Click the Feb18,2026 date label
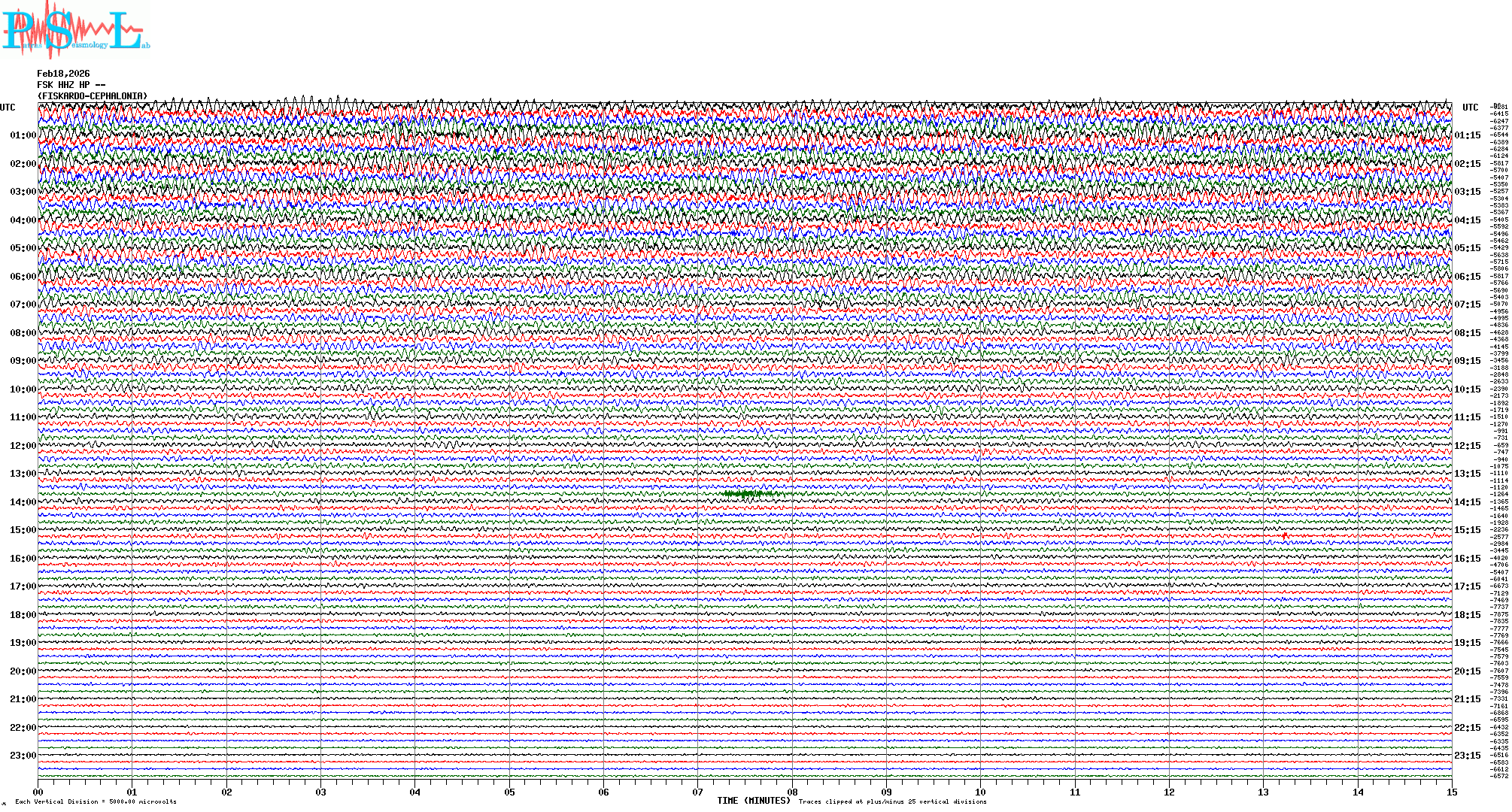The width and height of the screenshot is (1512, 812). point(63,74)
